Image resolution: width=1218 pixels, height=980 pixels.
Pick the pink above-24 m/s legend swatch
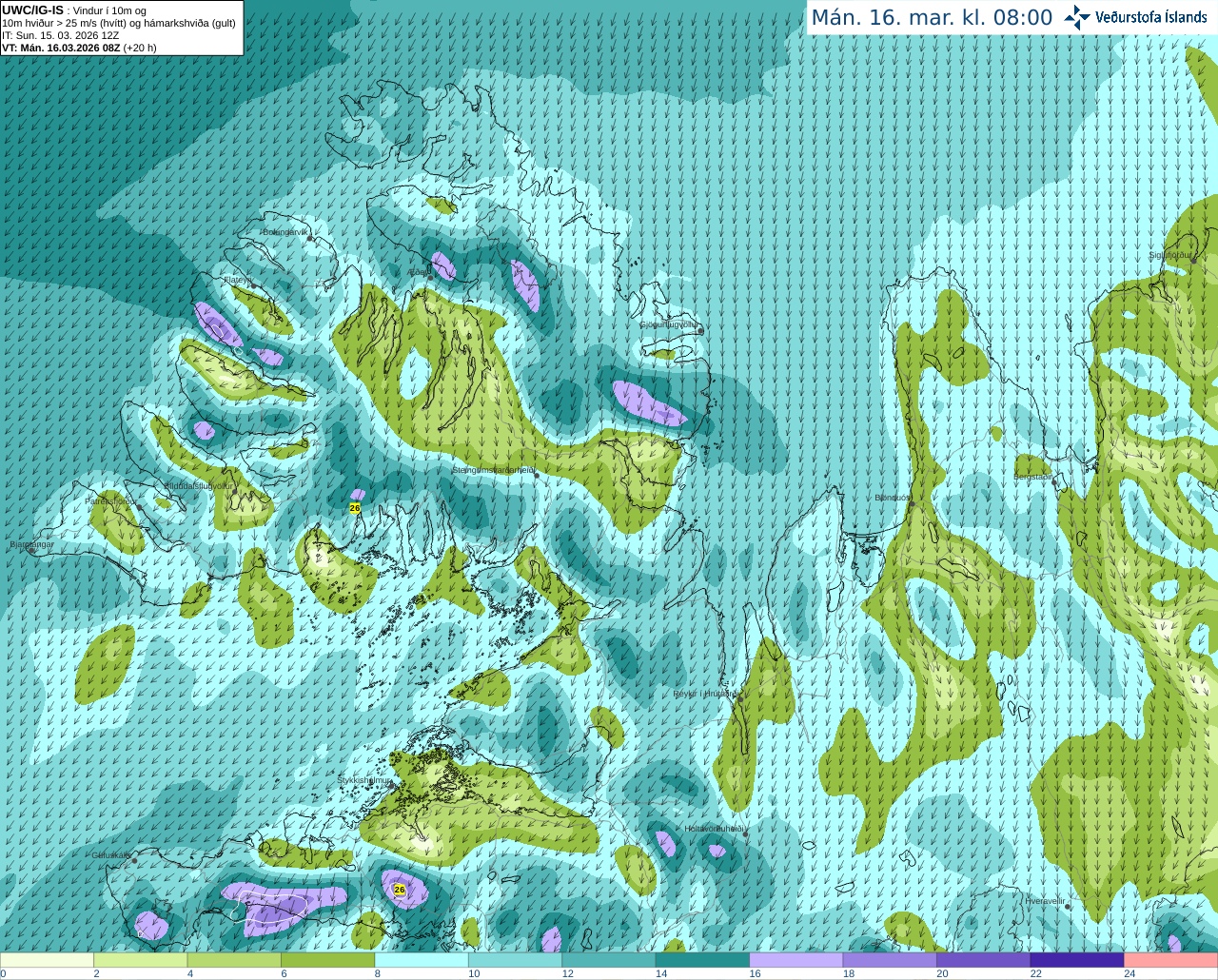[x=1171, y=960]
